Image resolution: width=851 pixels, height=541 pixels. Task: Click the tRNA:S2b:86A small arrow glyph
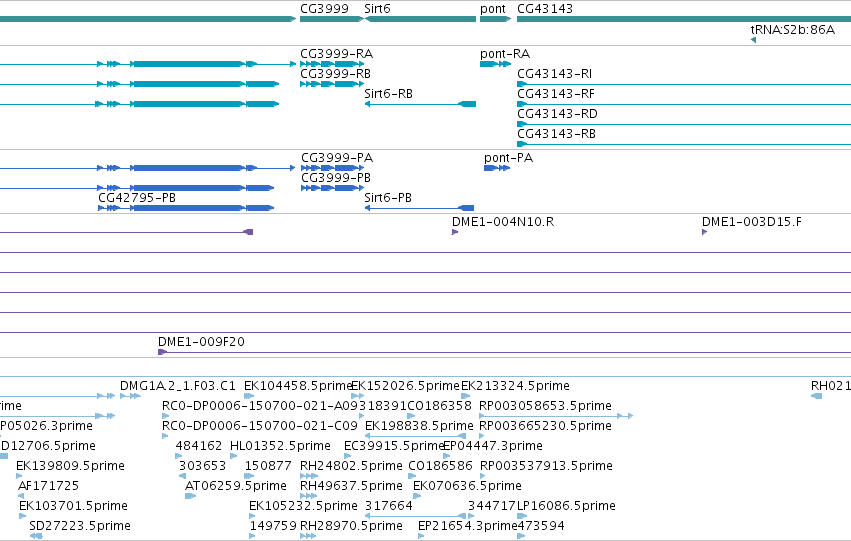tap(753, 40)
